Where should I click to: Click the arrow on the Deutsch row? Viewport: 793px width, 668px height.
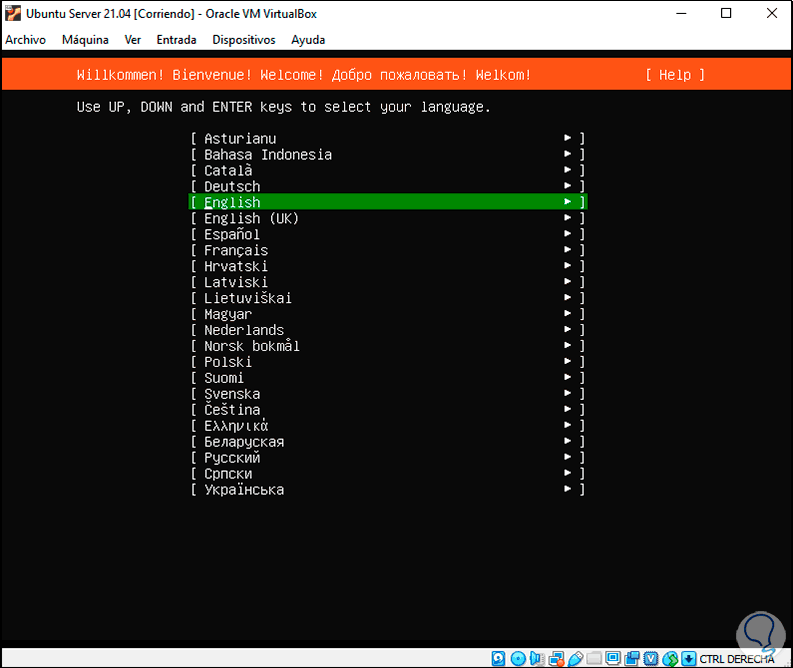point(567,186)
